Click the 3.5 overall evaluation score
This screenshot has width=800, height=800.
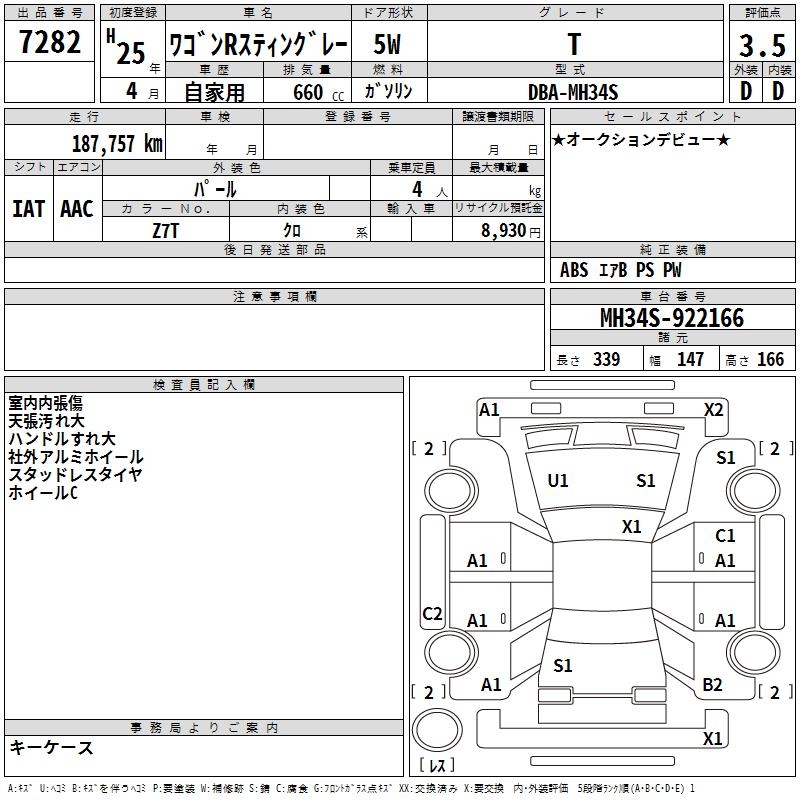[x=761, y=46]
